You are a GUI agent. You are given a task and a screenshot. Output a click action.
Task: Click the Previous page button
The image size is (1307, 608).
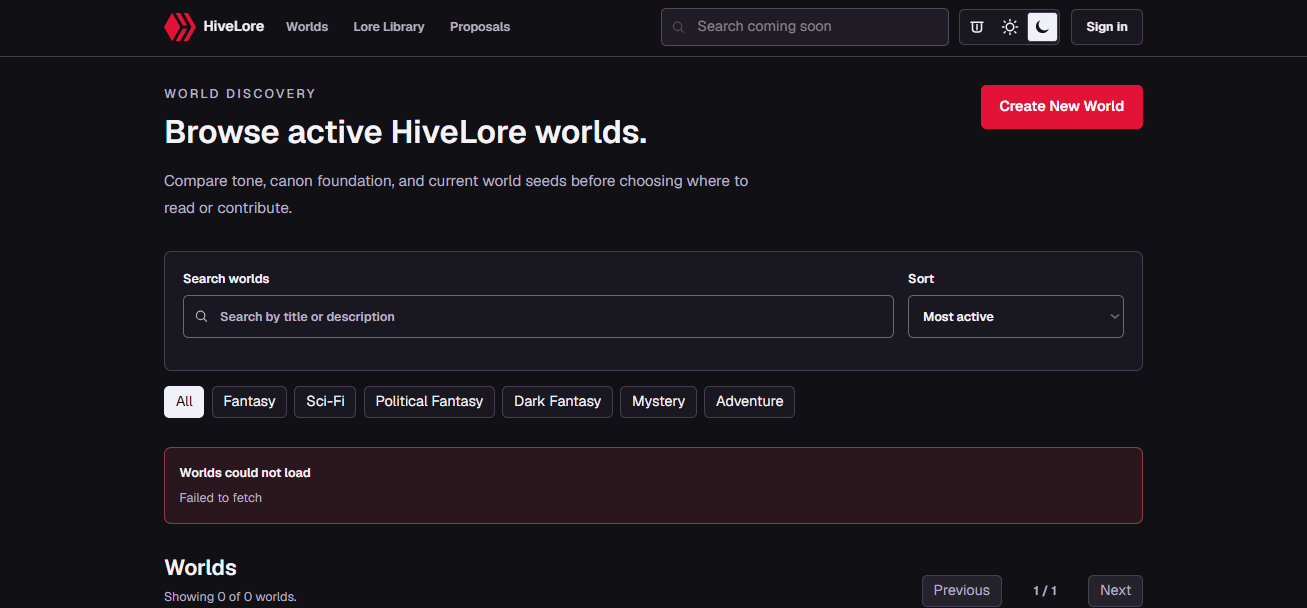pos(962,591)
